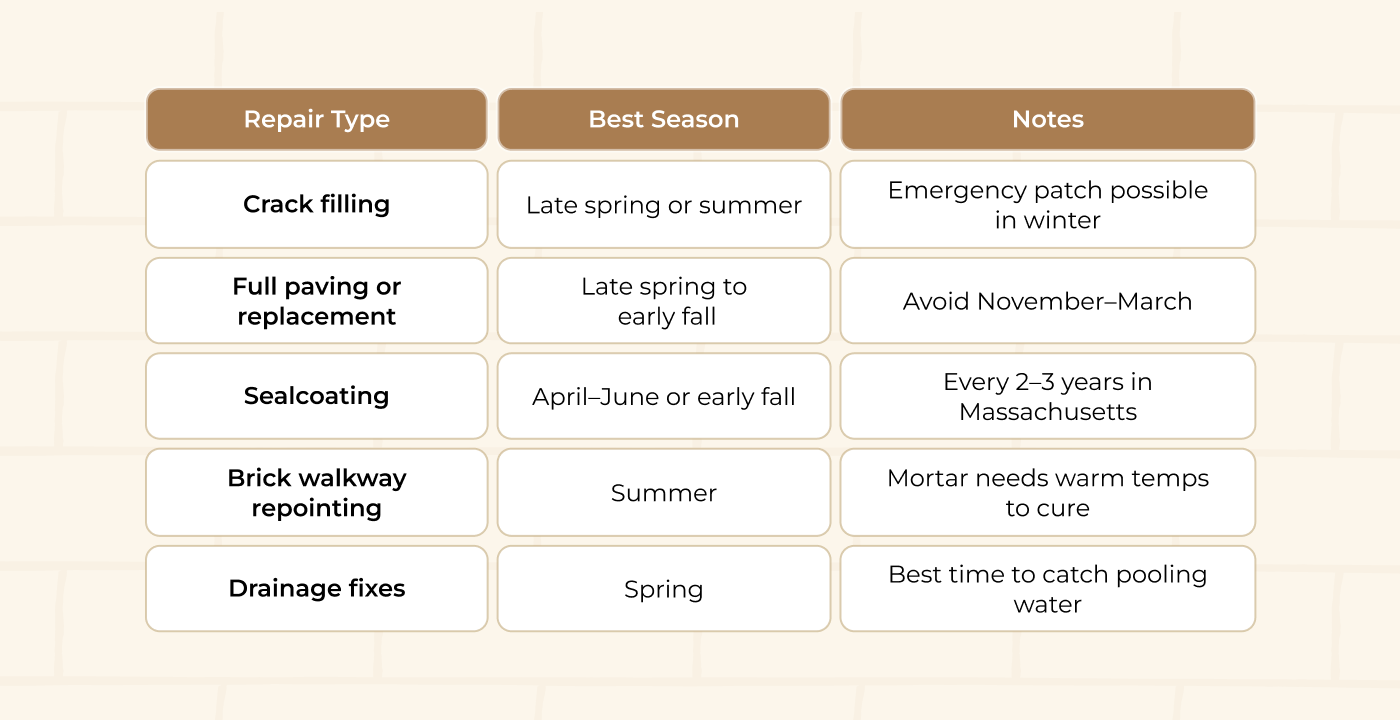Click the Summer season cell
The height and width of the screenshot is (720, 1400).
pyautogui.click(x=664, y=493)
